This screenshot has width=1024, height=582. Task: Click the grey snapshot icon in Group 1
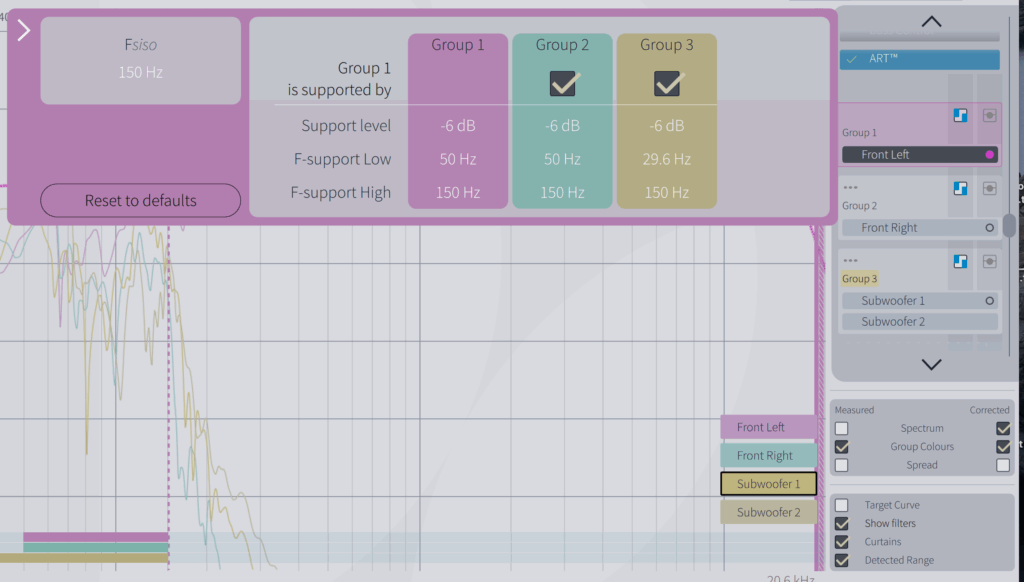(x=988, y=115)
